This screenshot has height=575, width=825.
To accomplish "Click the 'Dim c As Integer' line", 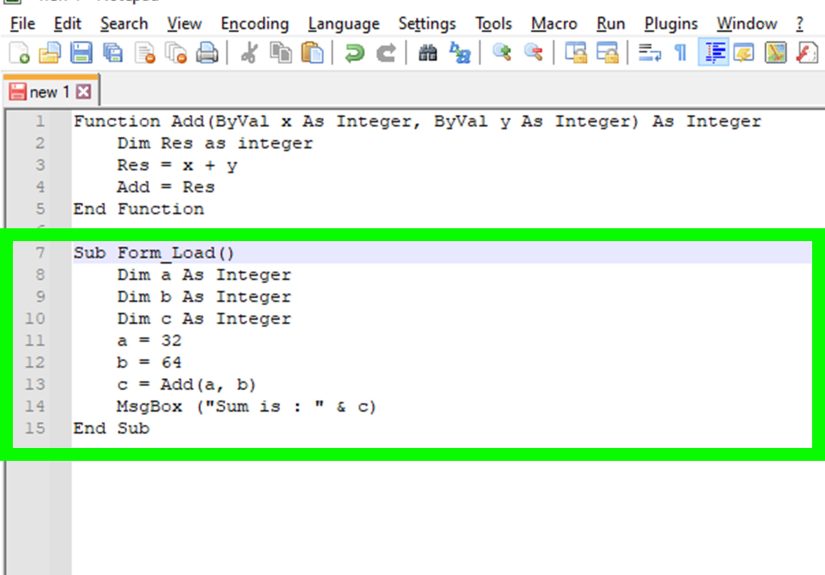I will tap(204, 319).
